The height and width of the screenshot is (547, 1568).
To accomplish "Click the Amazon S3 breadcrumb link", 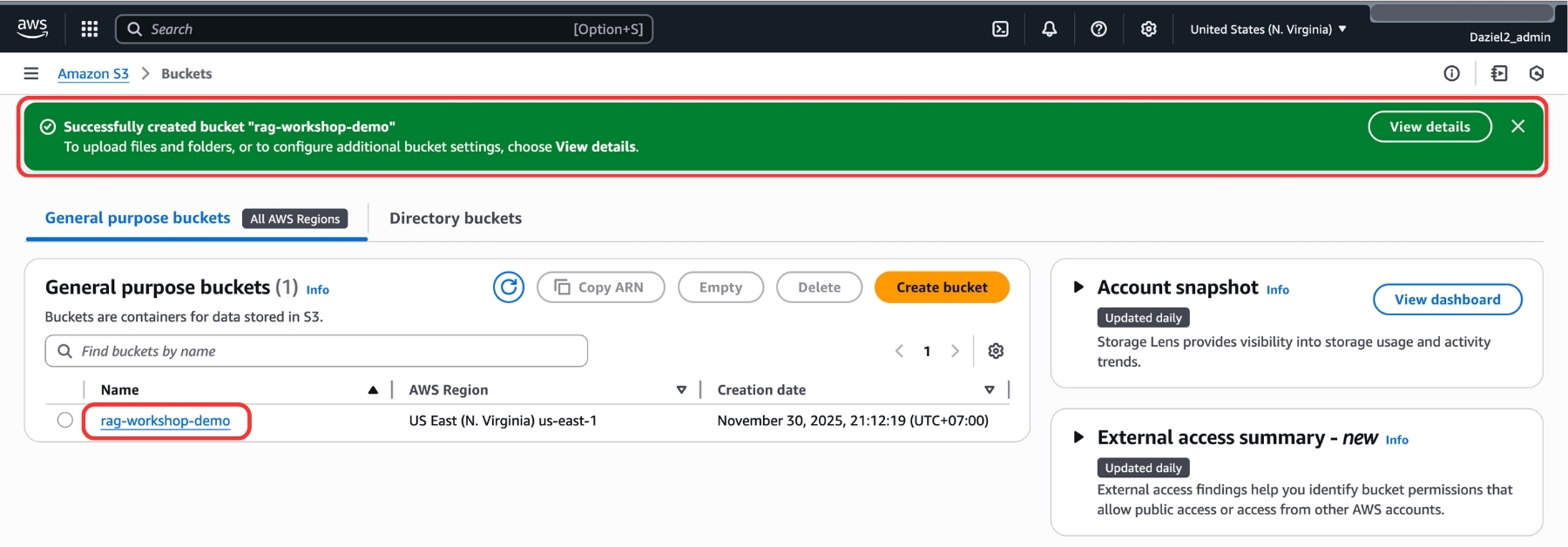I will pos(93,73).
